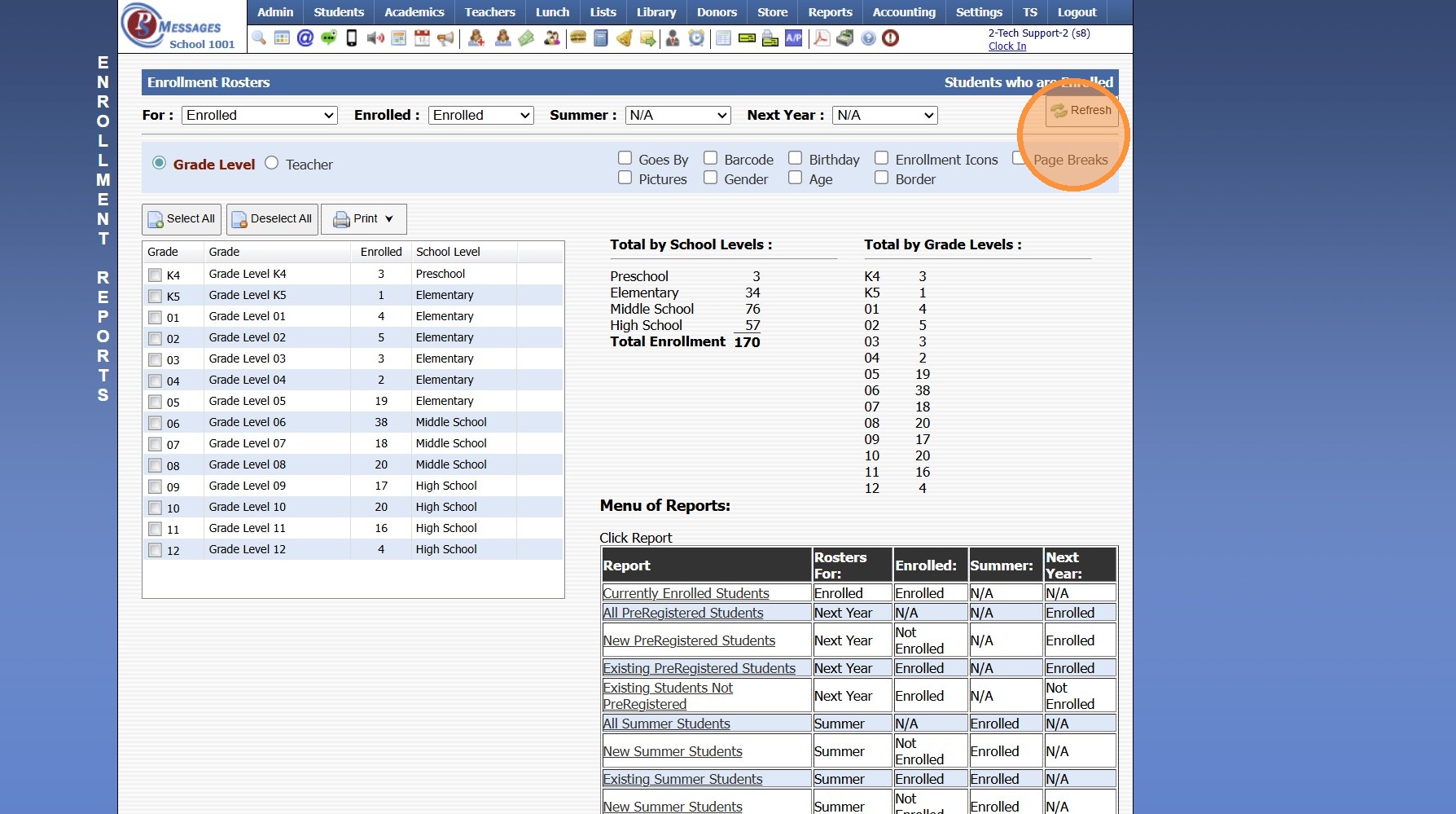This screenshot has height=814, width=1456.
Task: Click the green chat bubble icon
Action: [x=329, y=37]
